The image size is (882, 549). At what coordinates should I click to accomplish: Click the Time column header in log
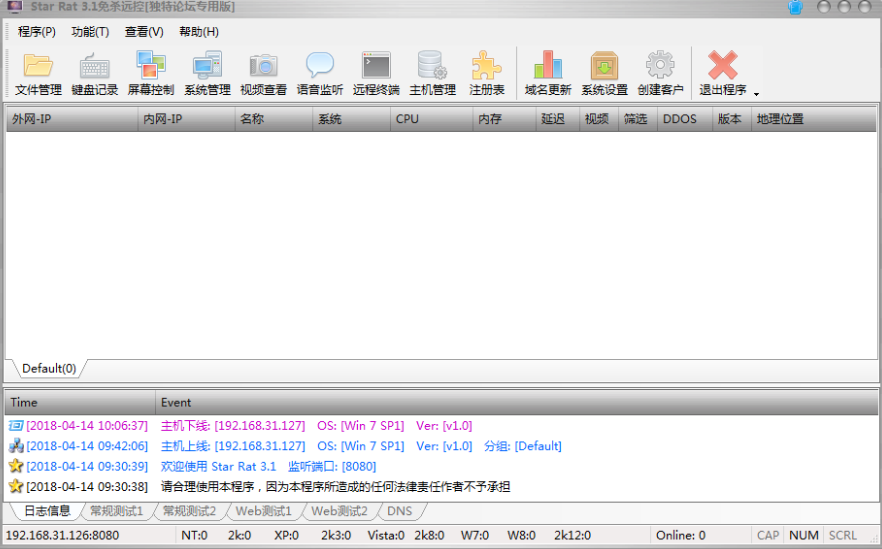[x=80, y=402]
